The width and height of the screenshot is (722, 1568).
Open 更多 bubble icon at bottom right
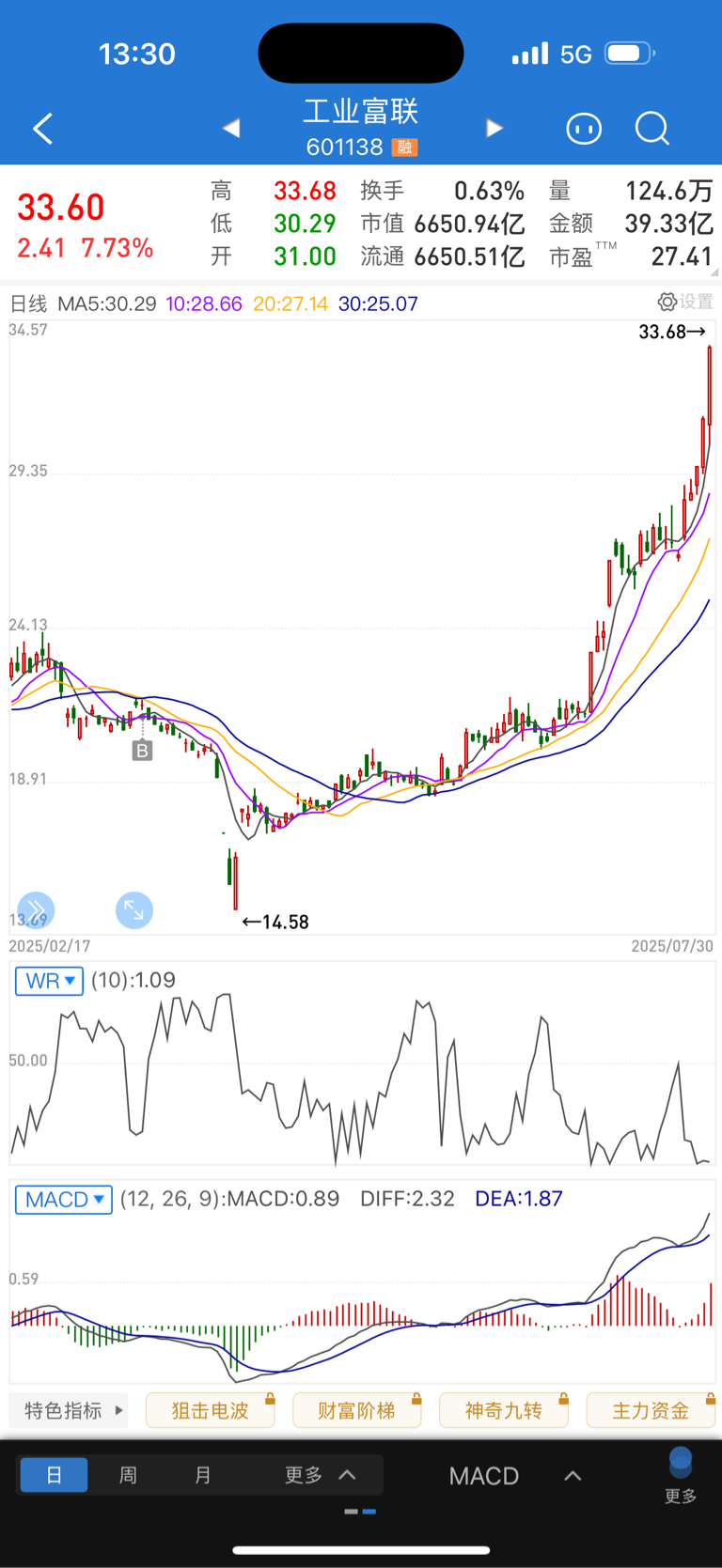coord(681,1475)
